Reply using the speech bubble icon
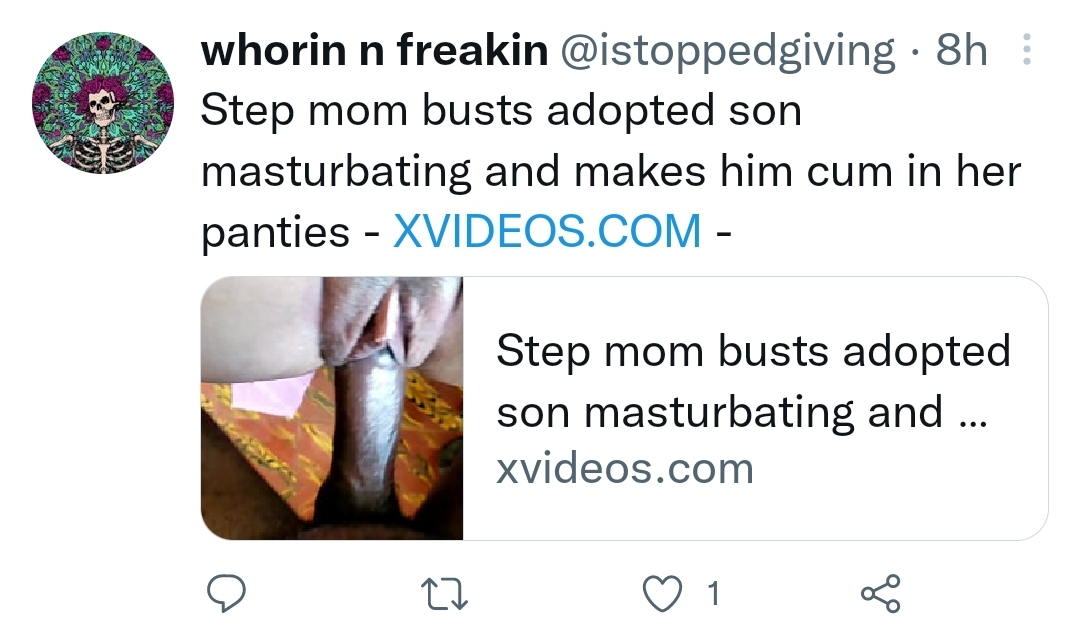Image resolution: width=1080 pixels, height=641 pixels. click(x=227, y=593)
